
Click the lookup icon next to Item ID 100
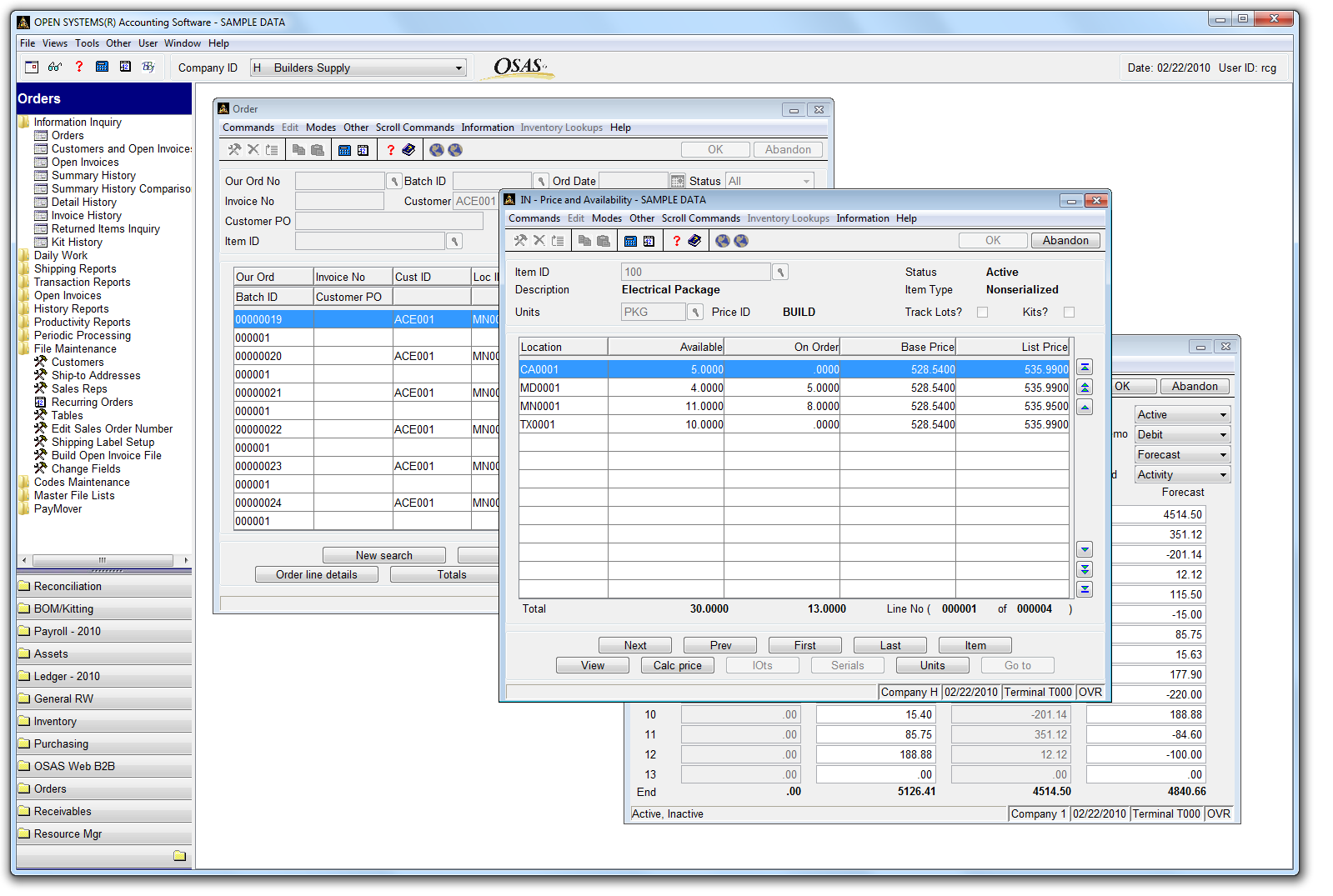(x=780, y=272)
